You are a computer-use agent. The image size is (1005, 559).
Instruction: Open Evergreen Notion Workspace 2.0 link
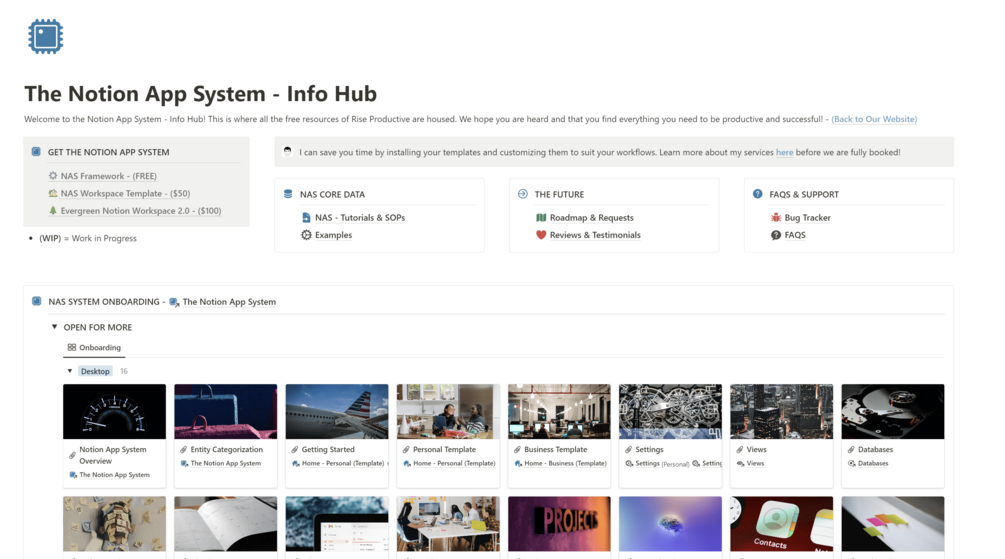[141, 210]
